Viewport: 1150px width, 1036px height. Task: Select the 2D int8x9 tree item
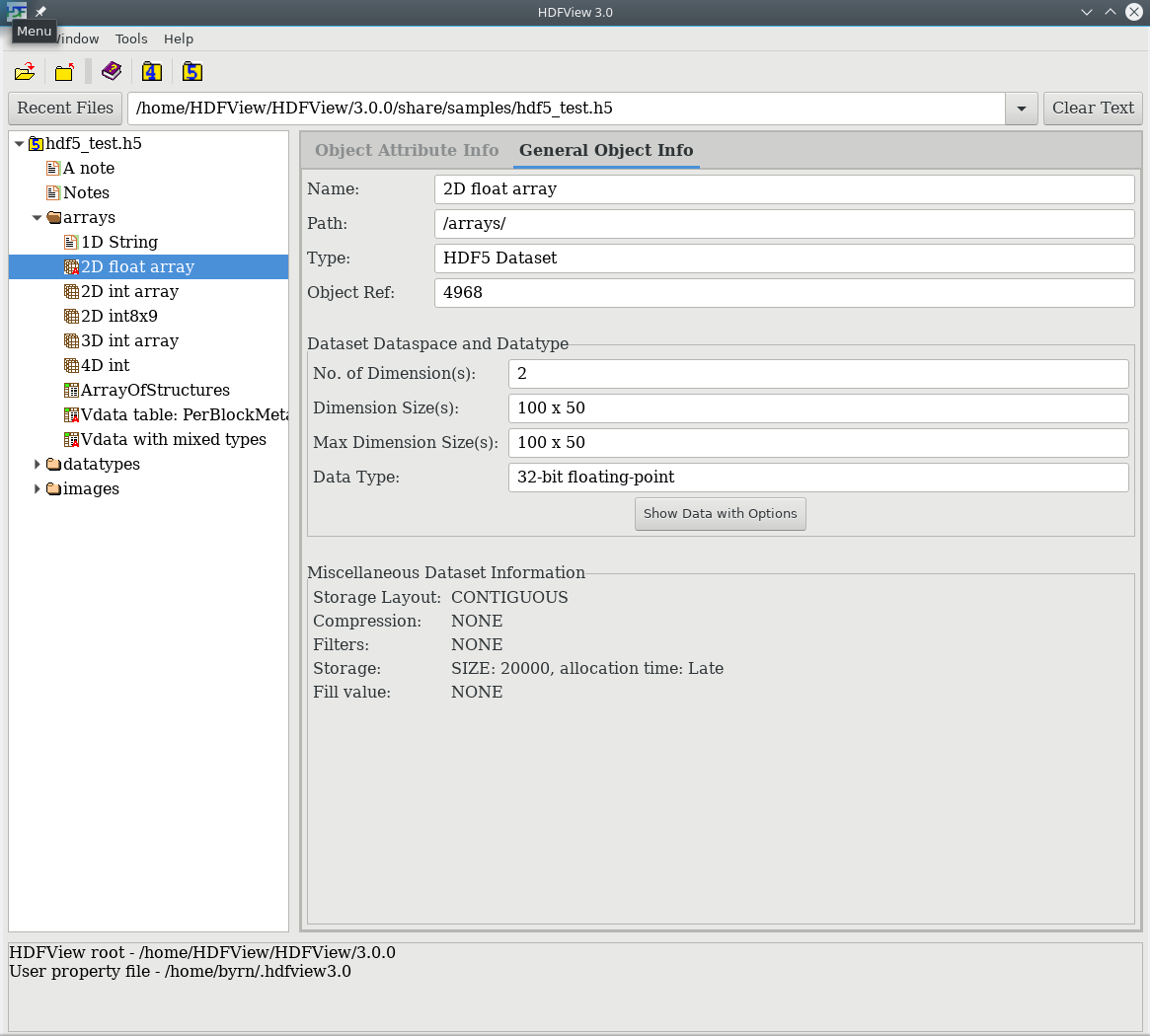click(119, 316)
